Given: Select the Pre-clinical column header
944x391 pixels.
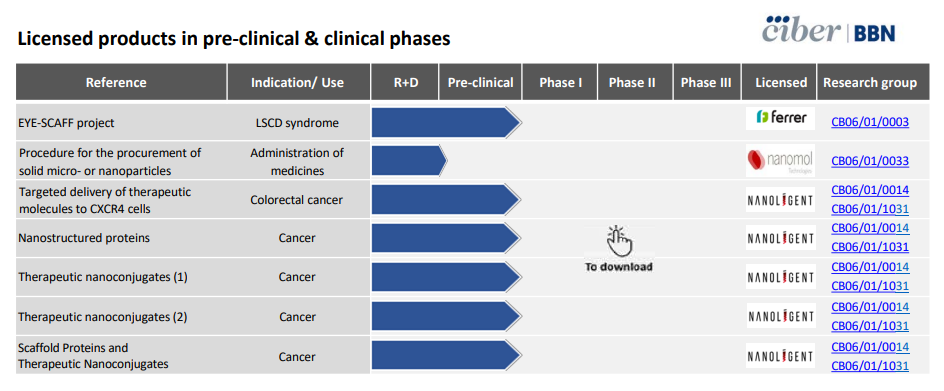Looking at the screenshot, I should pos(480,83).
